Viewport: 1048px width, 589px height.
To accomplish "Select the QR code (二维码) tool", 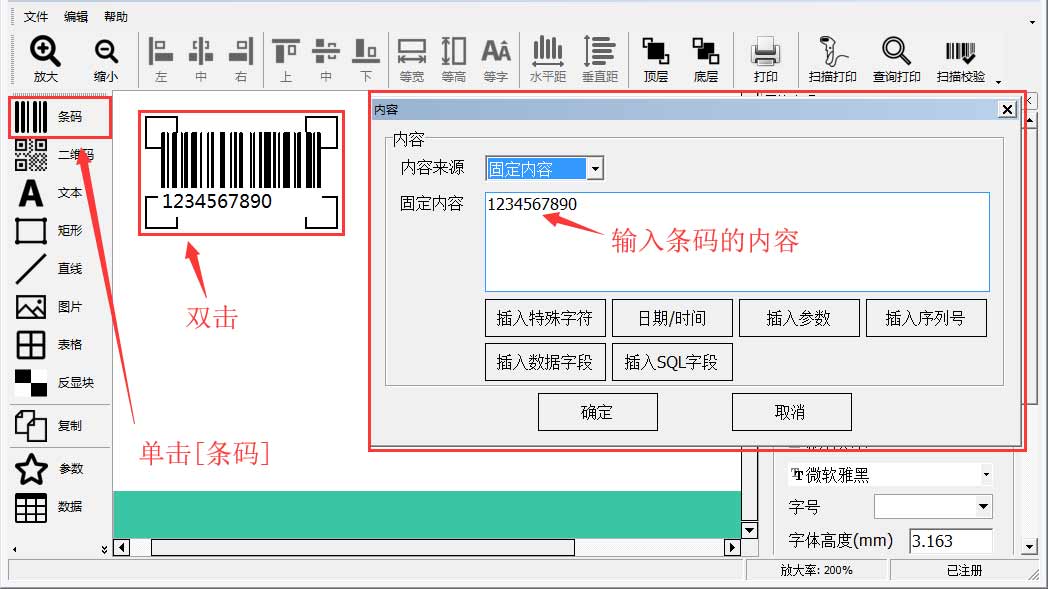I will tap(31, 155).
